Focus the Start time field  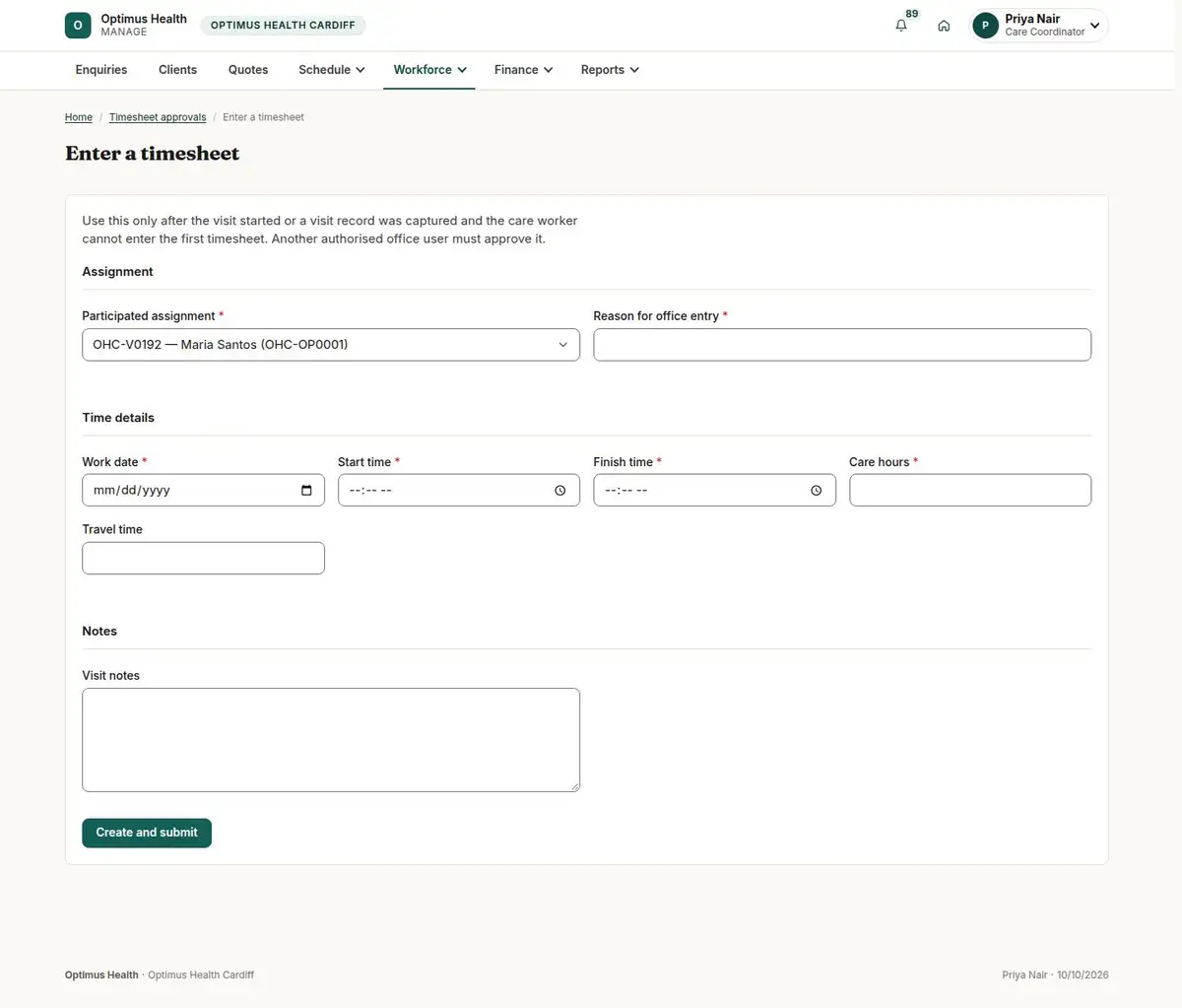pyautogui.click(x=459, y=491)
